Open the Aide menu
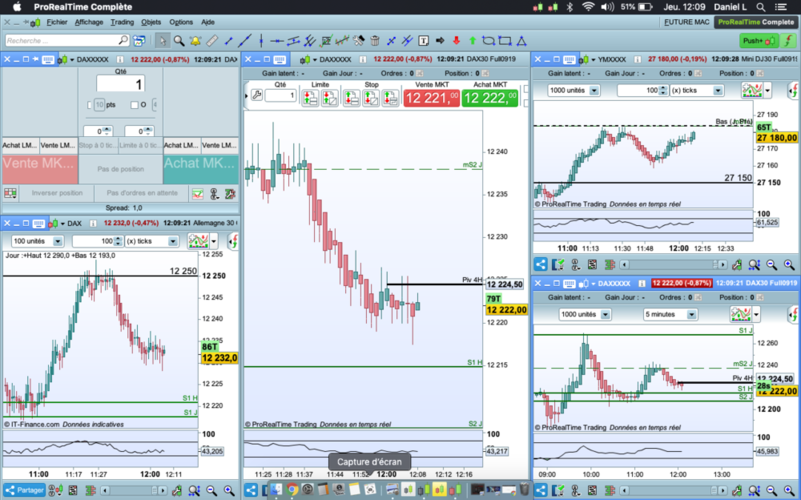 208,22
